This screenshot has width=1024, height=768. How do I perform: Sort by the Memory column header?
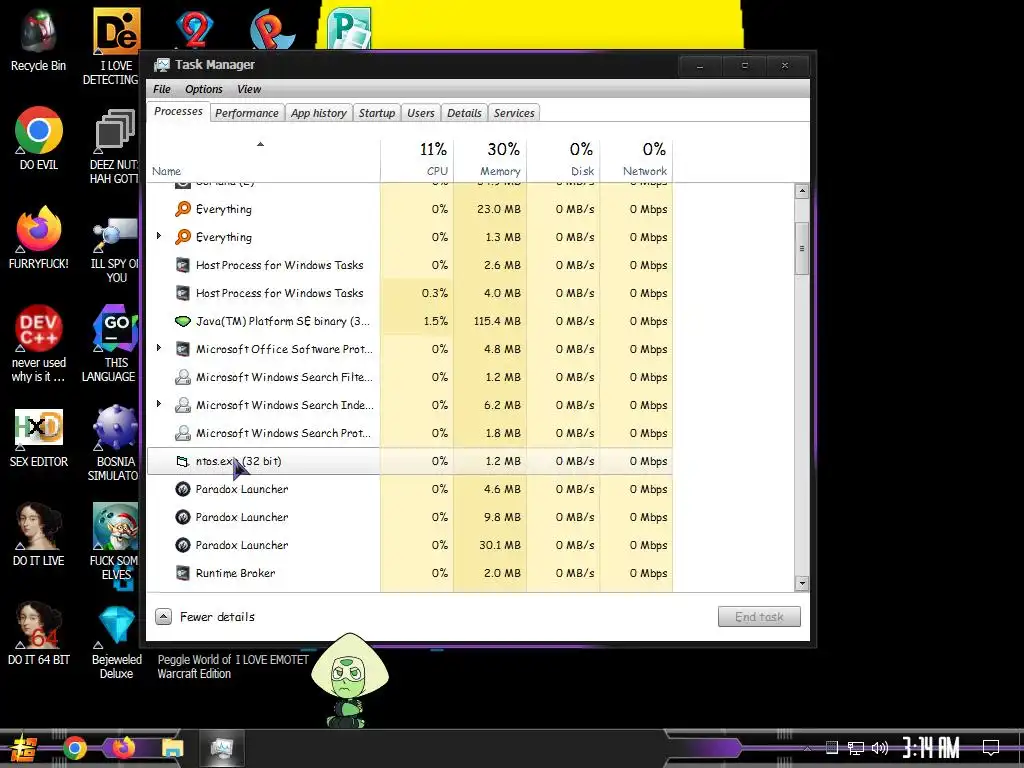point(490,160)
